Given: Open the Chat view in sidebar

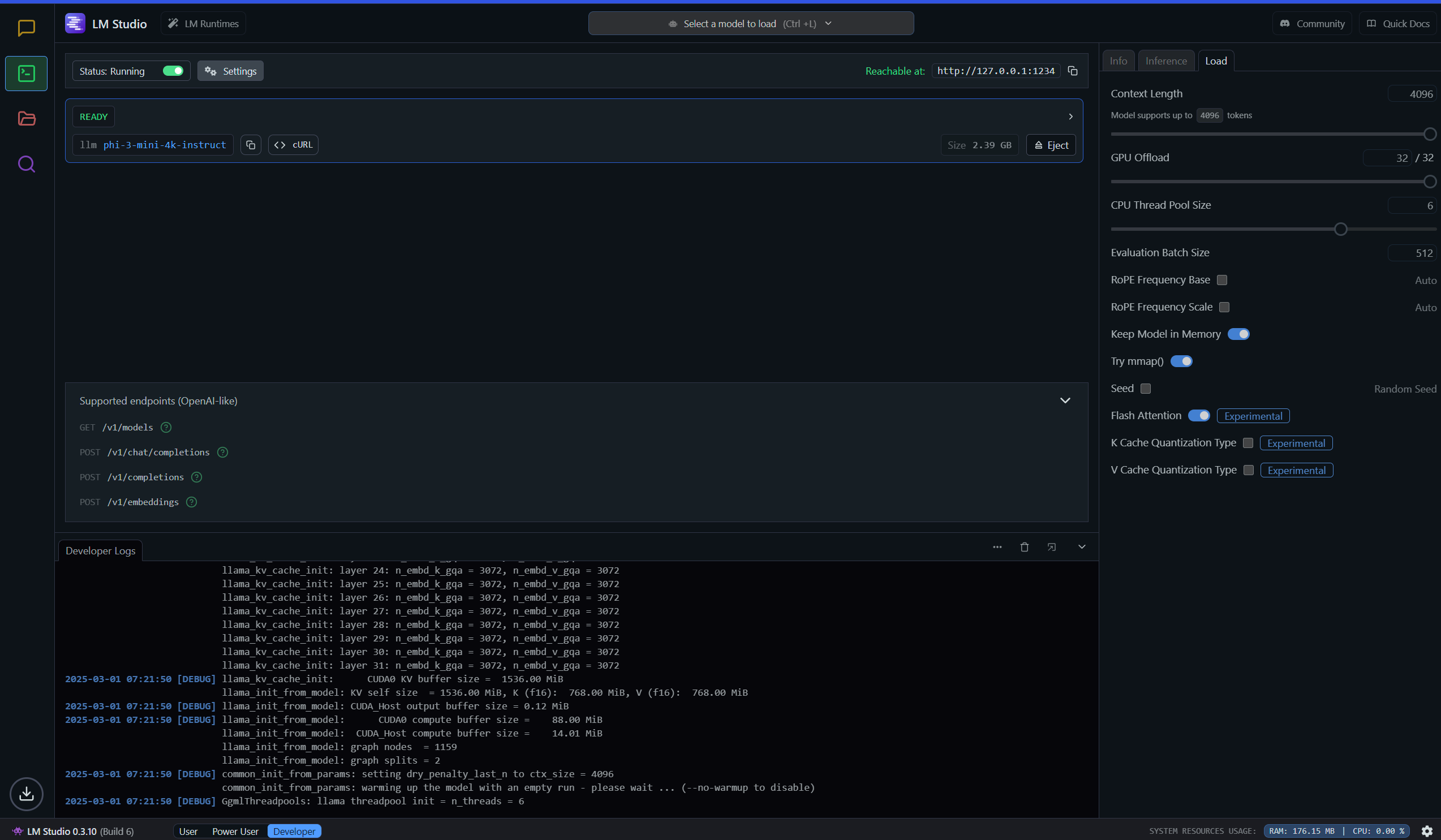Looking at the screenshot, I should [x=26, y=28].
